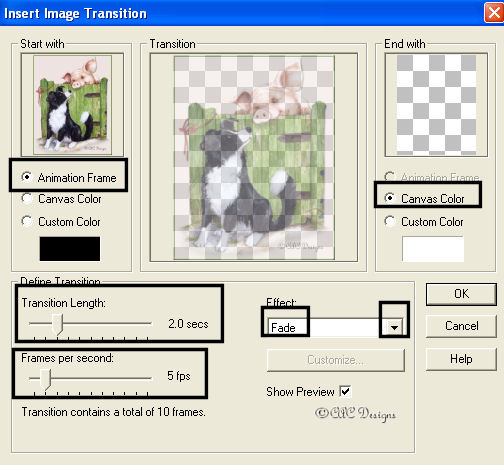Image resolution: width=504 pixels, height=465 pixels.
Task: Close the Insert Image Transition dialog
Action: [x=494, y=13]
